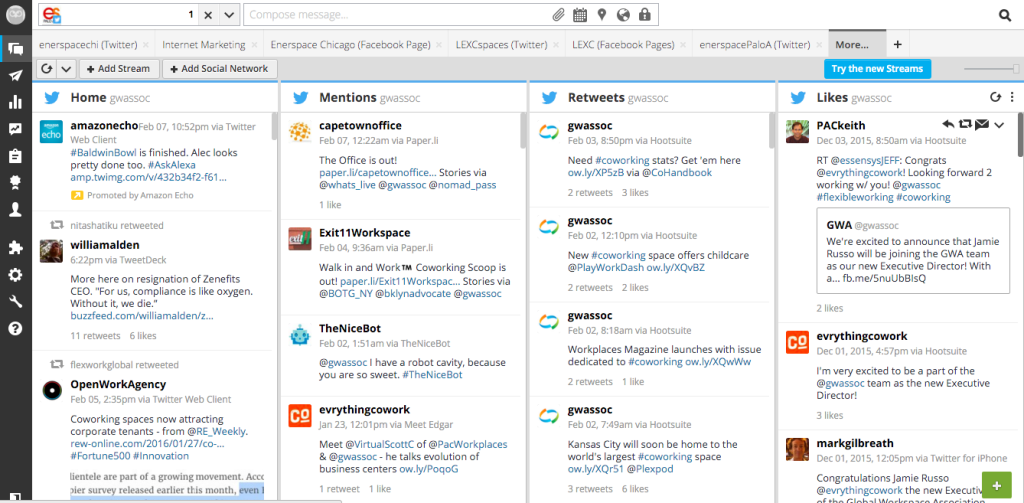Click the lock privacy icon in compose box
The width and height of the screenshot is (1024, 503).
coord(645,14)
